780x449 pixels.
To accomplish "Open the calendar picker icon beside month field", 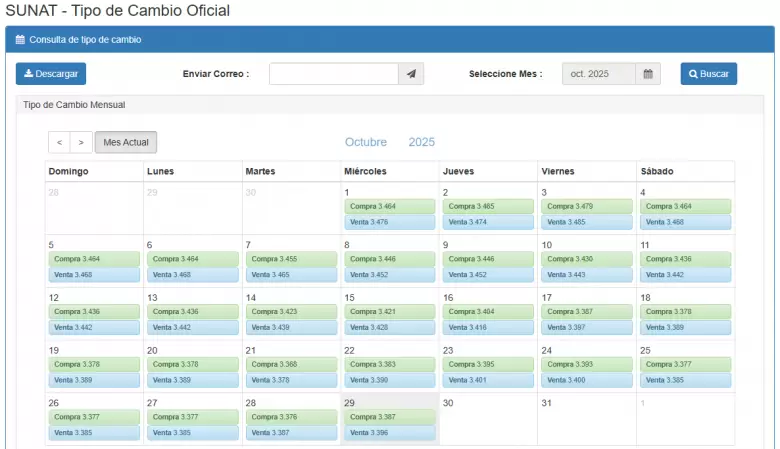I will click(x=648, y=74).
